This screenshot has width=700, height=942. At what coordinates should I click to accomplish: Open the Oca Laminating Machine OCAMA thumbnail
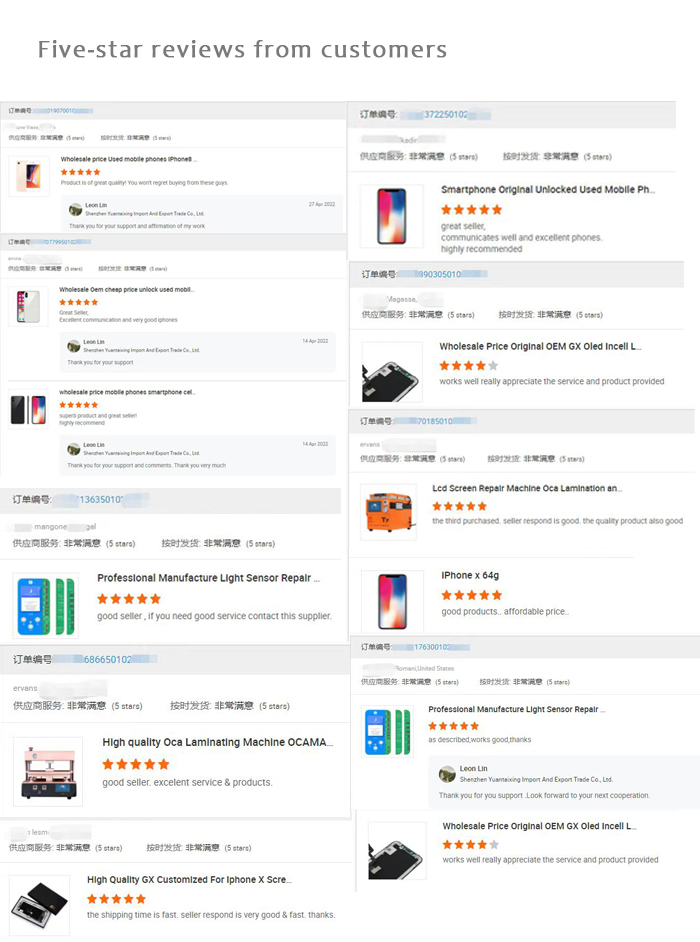(x=48, y=771)
